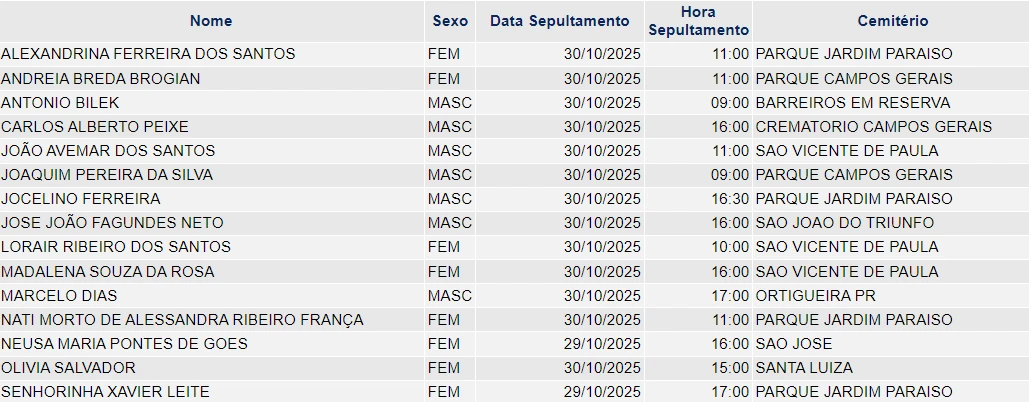
Task: Click SAO JOAO DO TRIUNFO cemetery cell
Action: click(x=844, y=222)
